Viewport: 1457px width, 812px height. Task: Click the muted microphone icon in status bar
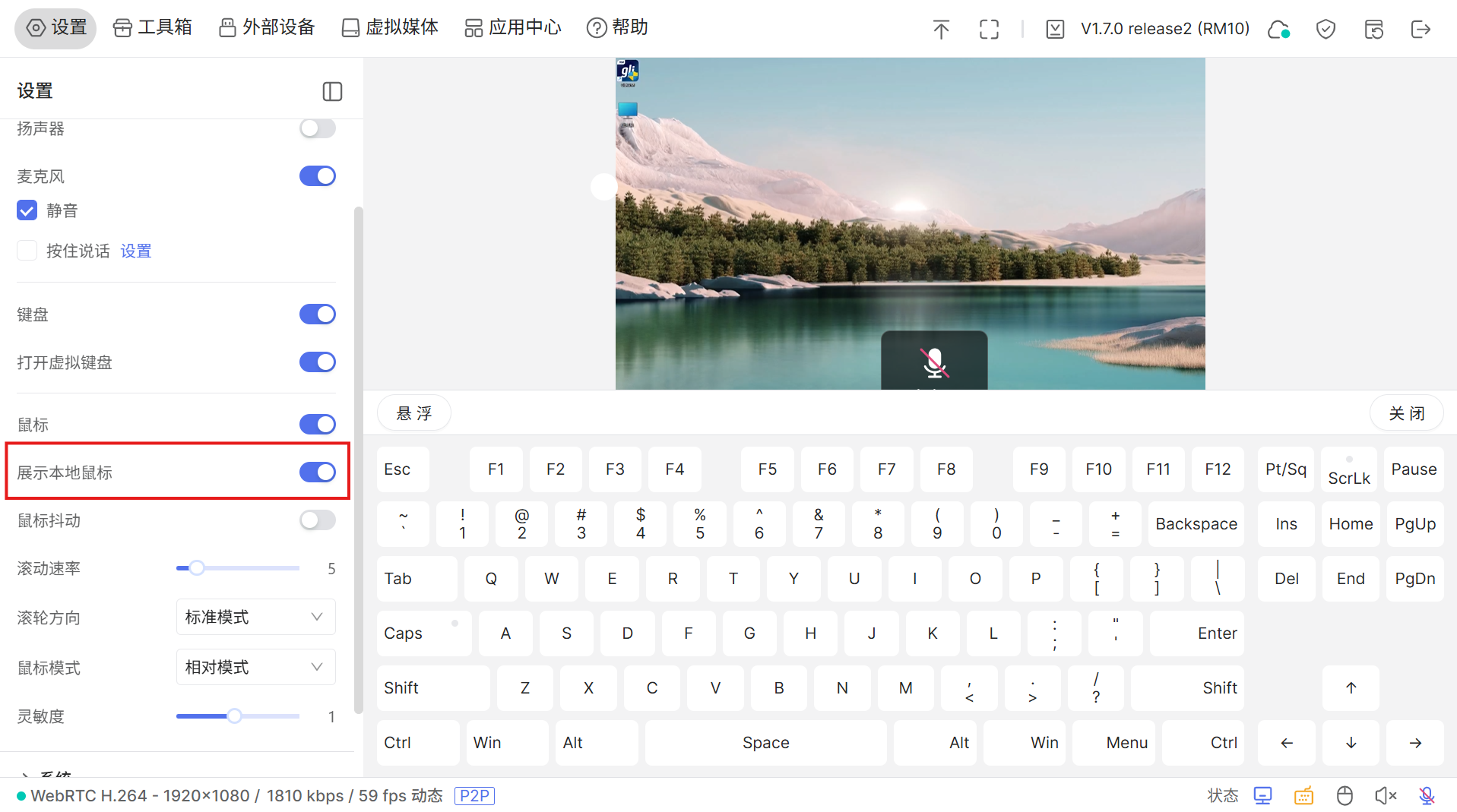point(1427,795)
